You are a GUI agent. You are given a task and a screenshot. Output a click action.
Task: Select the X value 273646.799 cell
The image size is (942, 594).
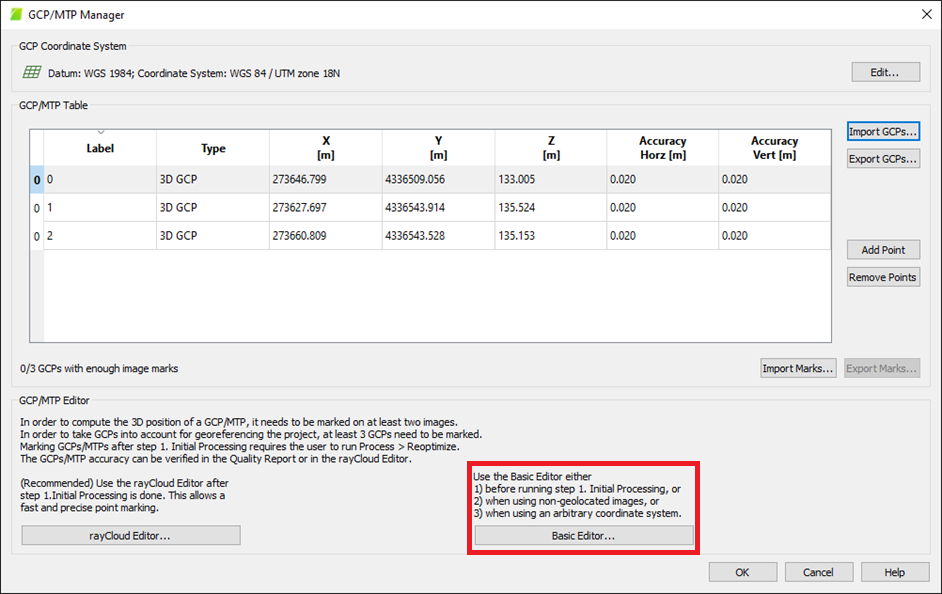325,180
